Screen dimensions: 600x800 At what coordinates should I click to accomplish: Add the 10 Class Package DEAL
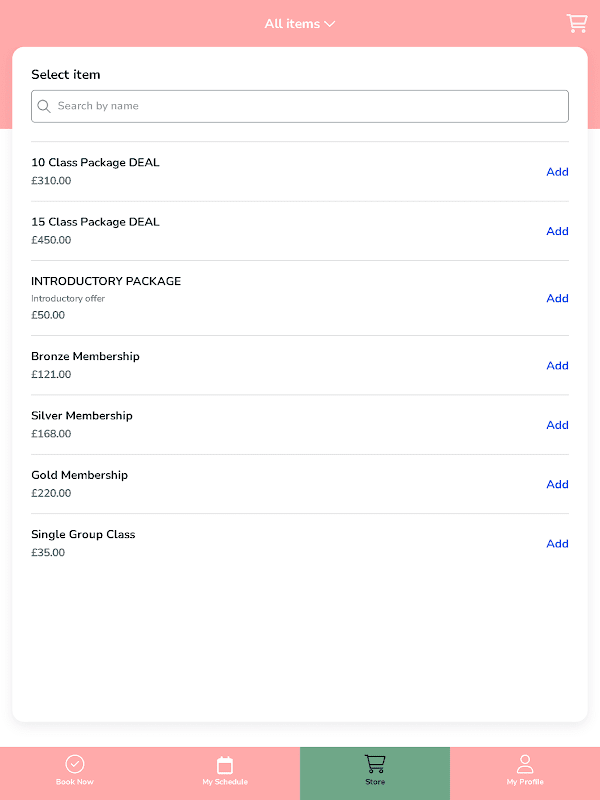click(x=557, y=172)
